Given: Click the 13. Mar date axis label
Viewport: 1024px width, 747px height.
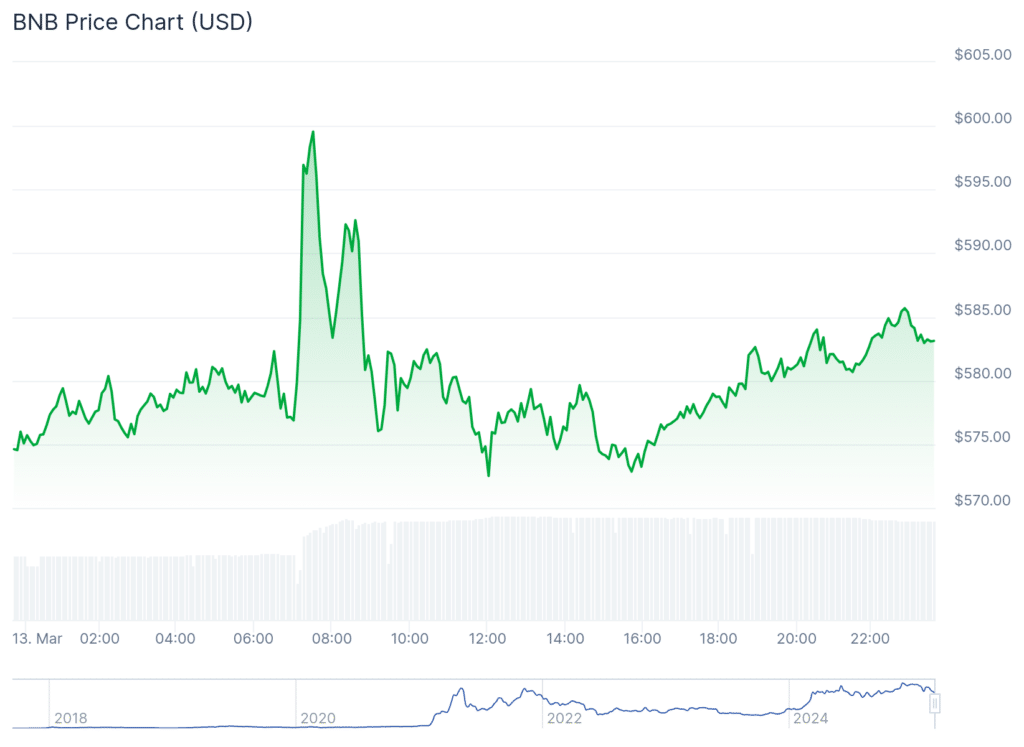Looking at the screenshot, I should 37,638.
